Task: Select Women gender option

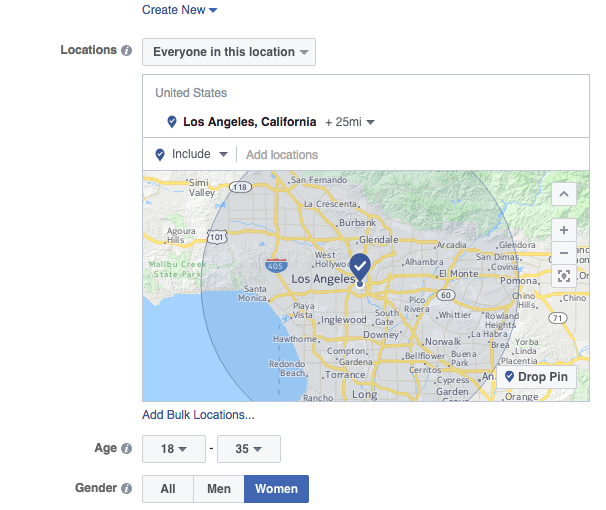Action: [x=276, y=489]
